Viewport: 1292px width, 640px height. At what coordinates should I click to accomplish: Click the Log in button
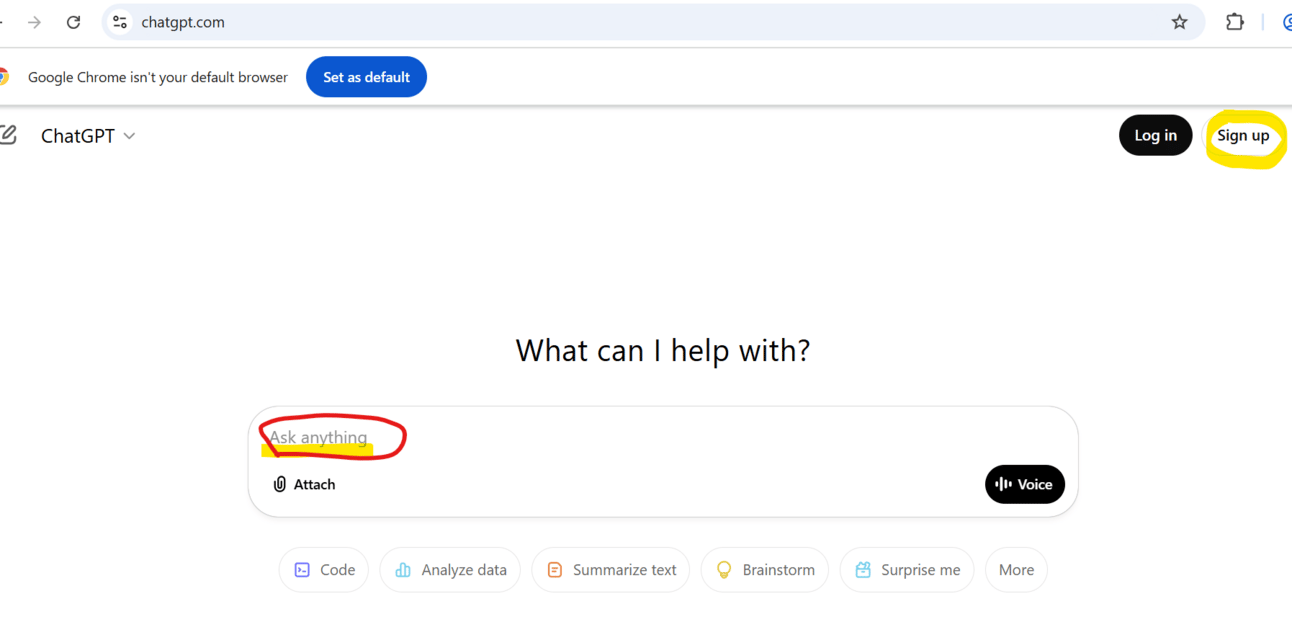(x=1155, y=136)
